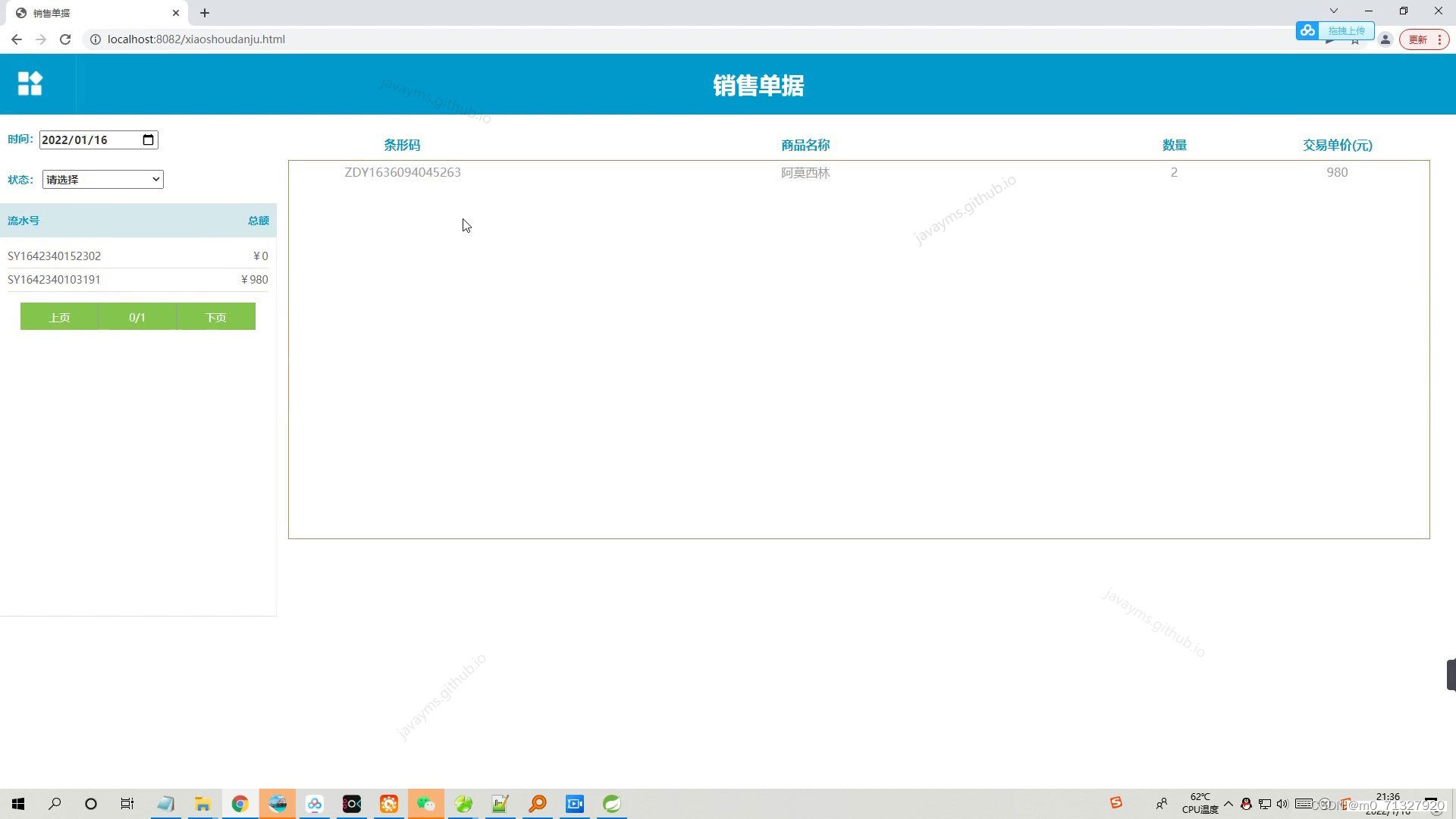Click the dashboard grid icon in header
The image size is (1456, 819).
point(30,83)
